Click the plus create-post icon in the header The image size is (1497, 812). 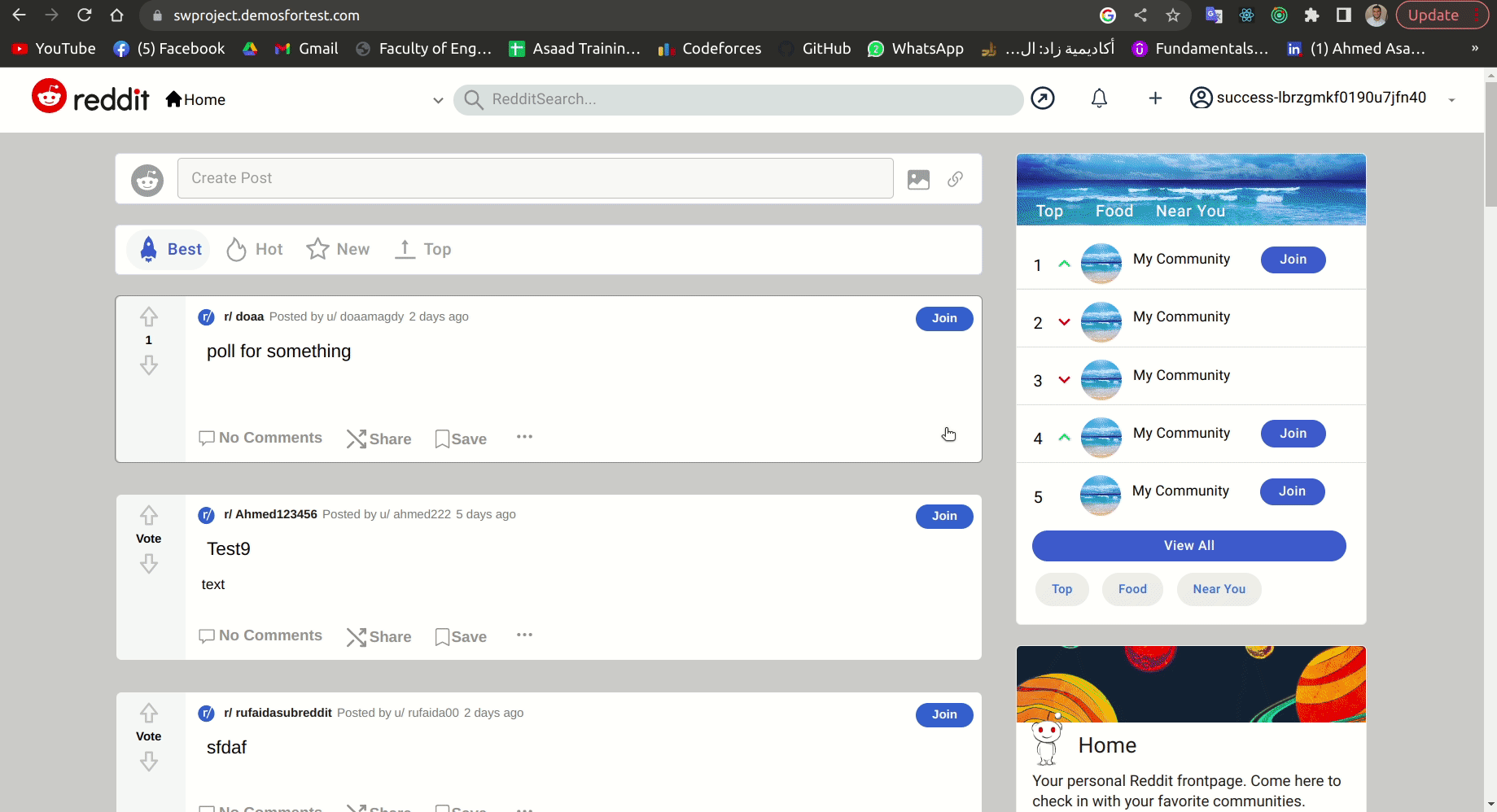click(1155, 98)
